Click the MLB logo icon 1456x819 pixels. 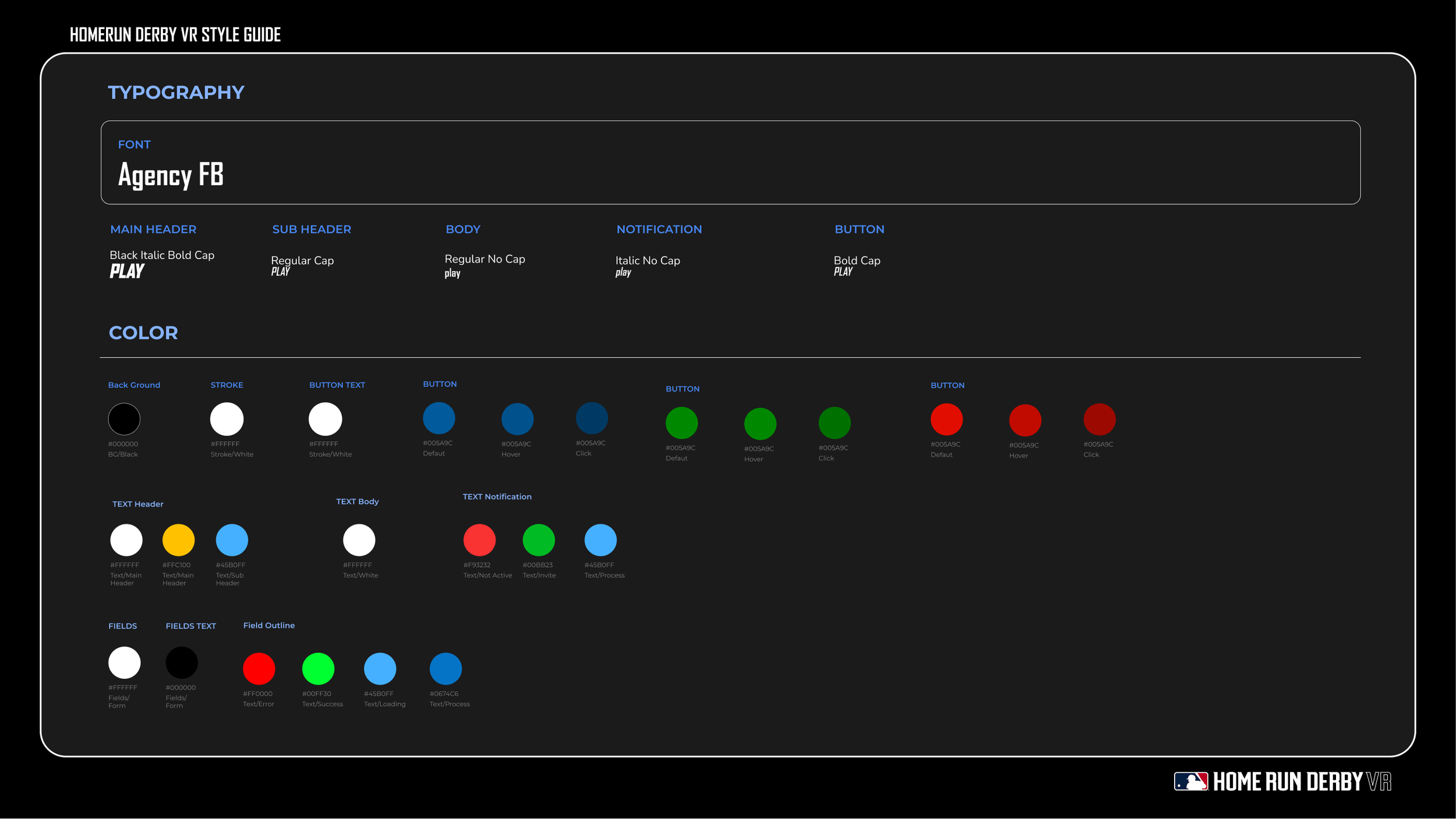coord(1190,781)
